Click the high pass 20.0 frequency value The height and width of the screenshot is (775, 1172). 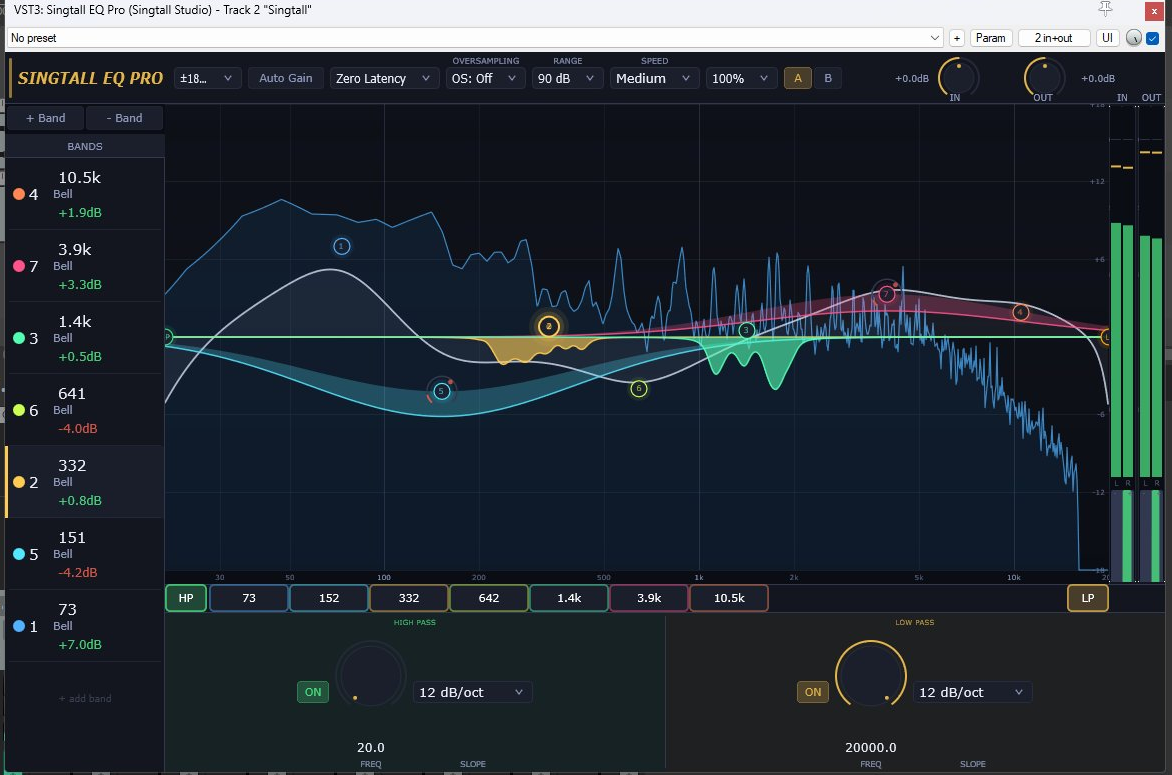(x=371, y=747)
